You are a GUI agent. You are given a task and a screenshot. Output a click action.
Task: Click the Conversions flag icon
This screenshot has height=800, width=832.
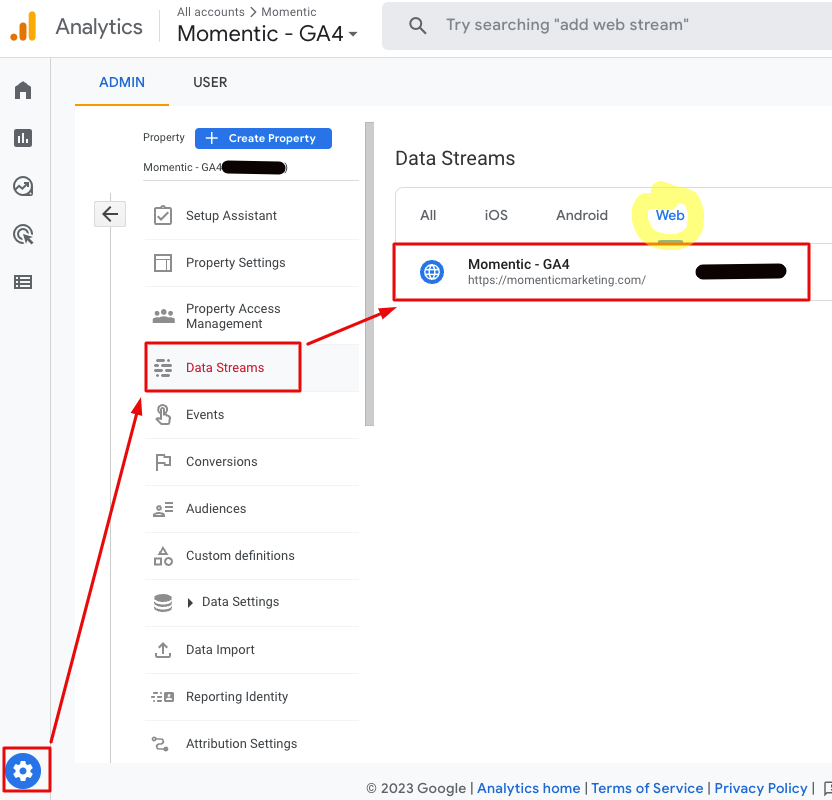coord(163,462)
